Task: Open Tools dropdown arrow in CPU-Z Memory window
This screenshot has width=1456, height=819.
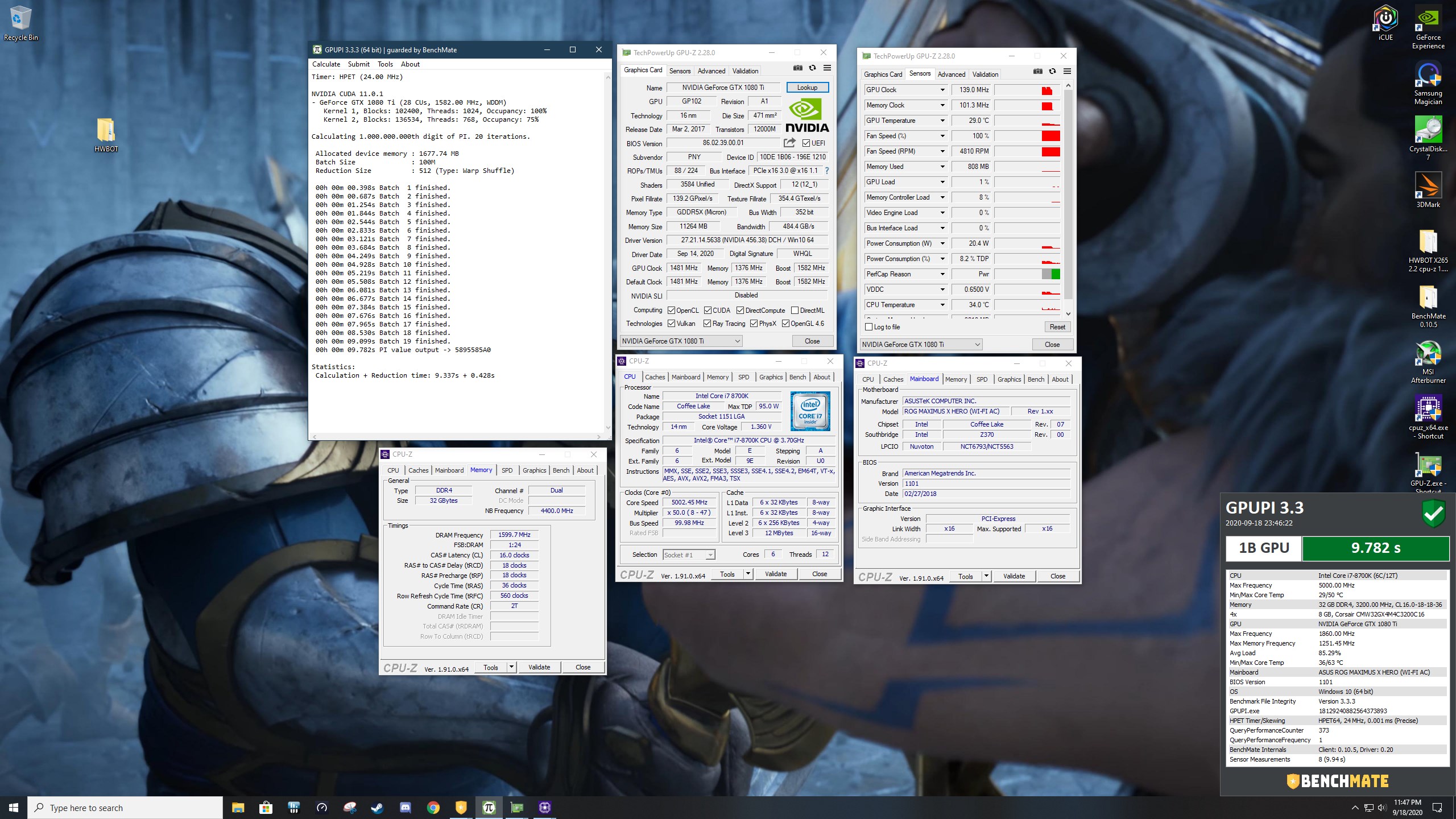Action: click(511, 667)
